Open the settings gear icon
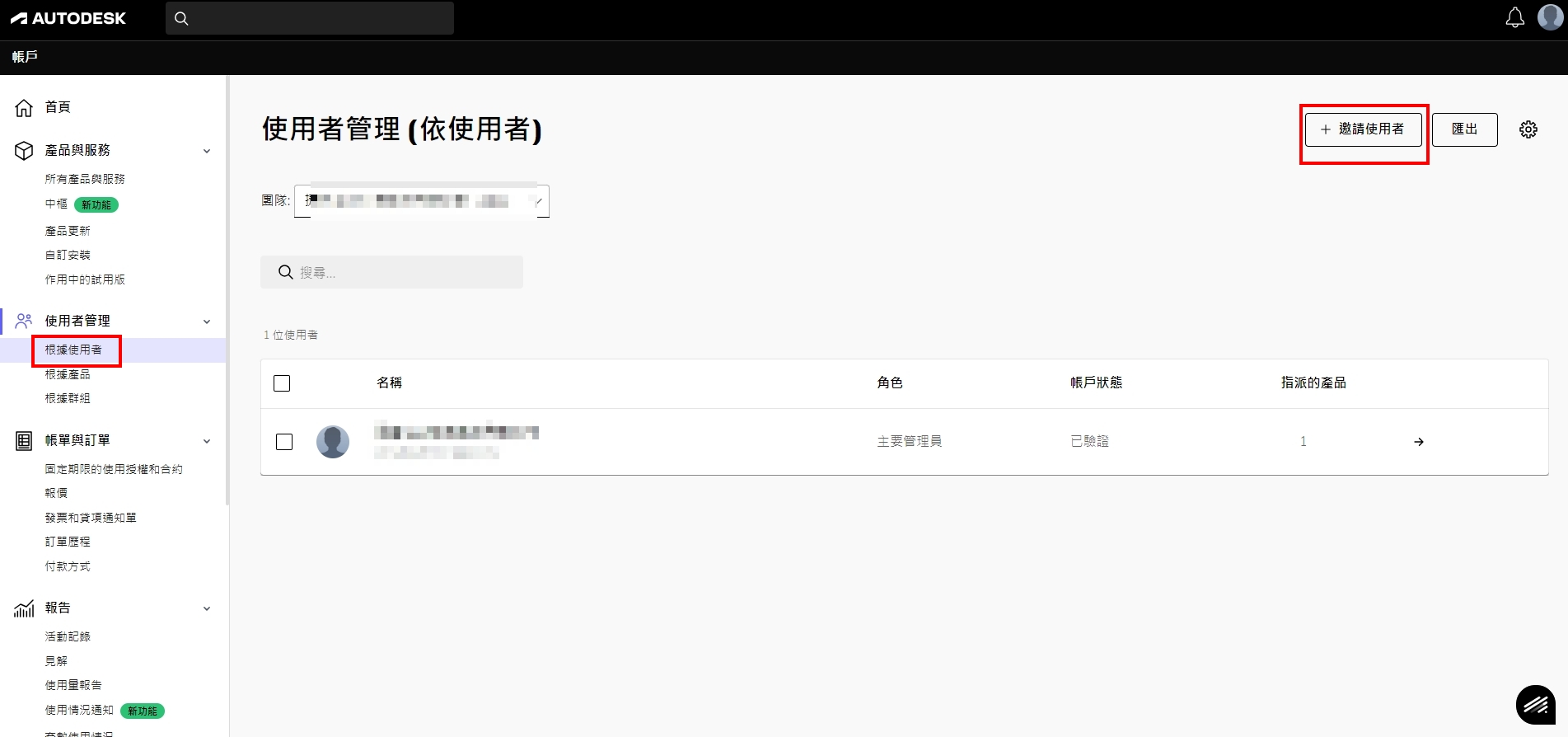 (1528, 129)
